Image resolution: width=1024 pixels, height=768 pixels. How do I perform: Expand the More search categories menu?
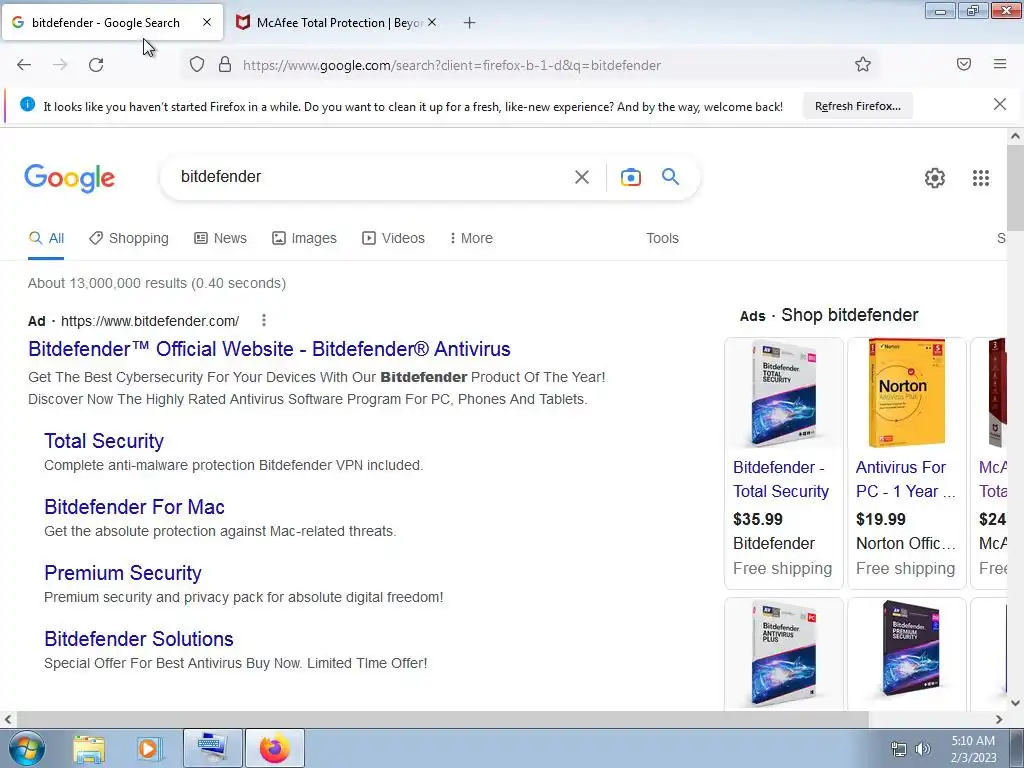(x=471, y=238)
